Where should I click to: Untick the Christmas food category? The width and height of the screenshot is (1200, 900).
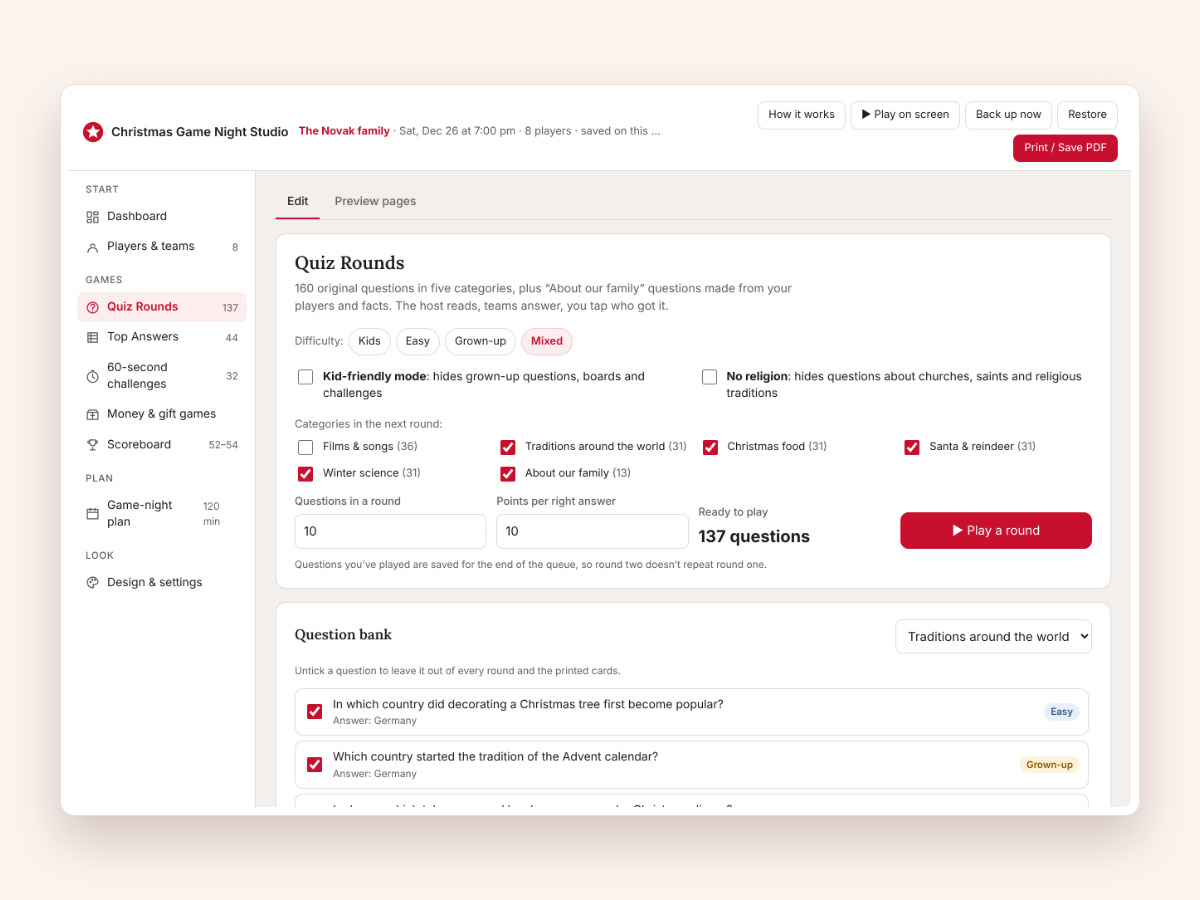[710, 447]
